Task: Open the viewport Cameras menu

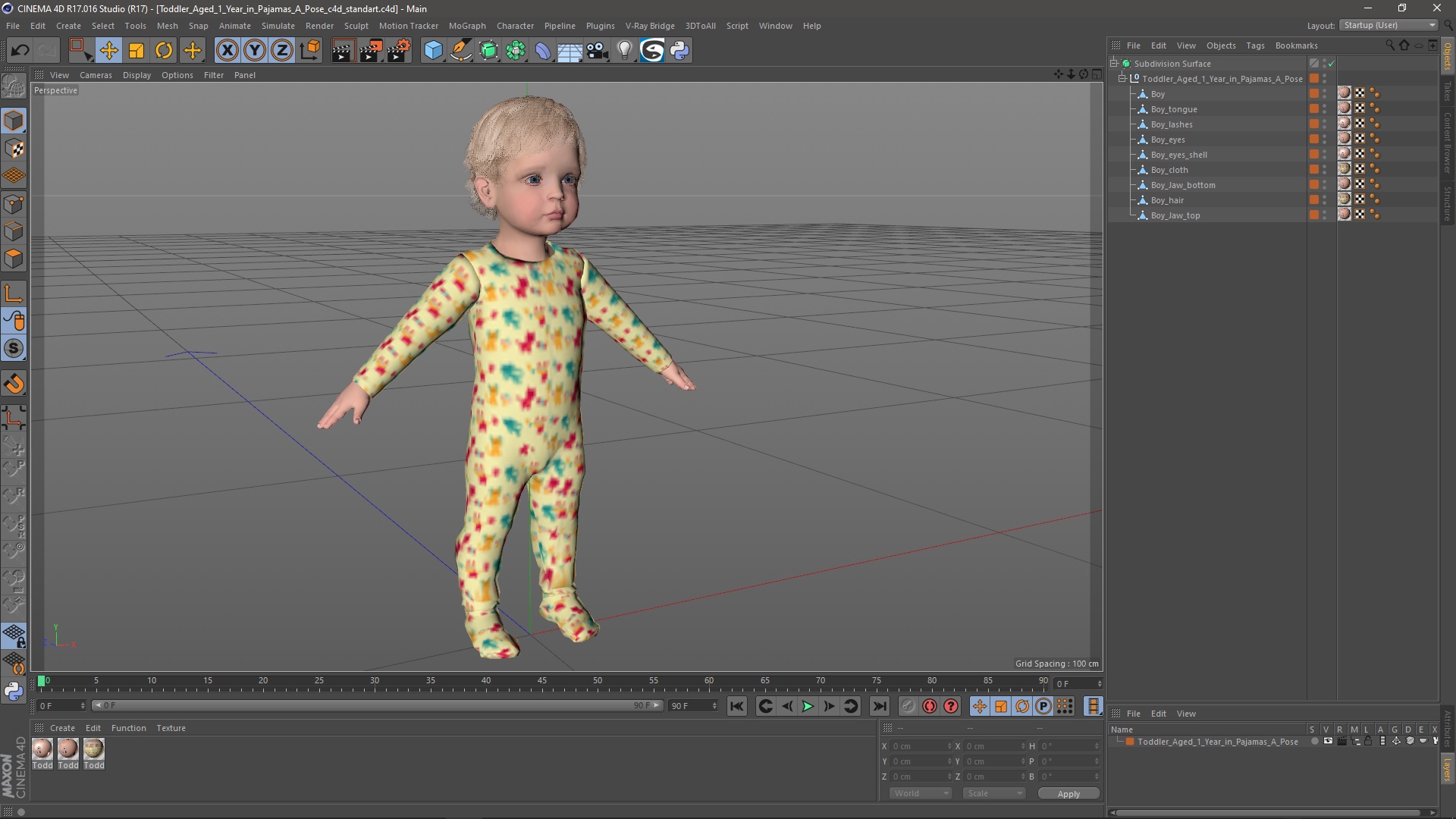Action: (x=96, y=75)
